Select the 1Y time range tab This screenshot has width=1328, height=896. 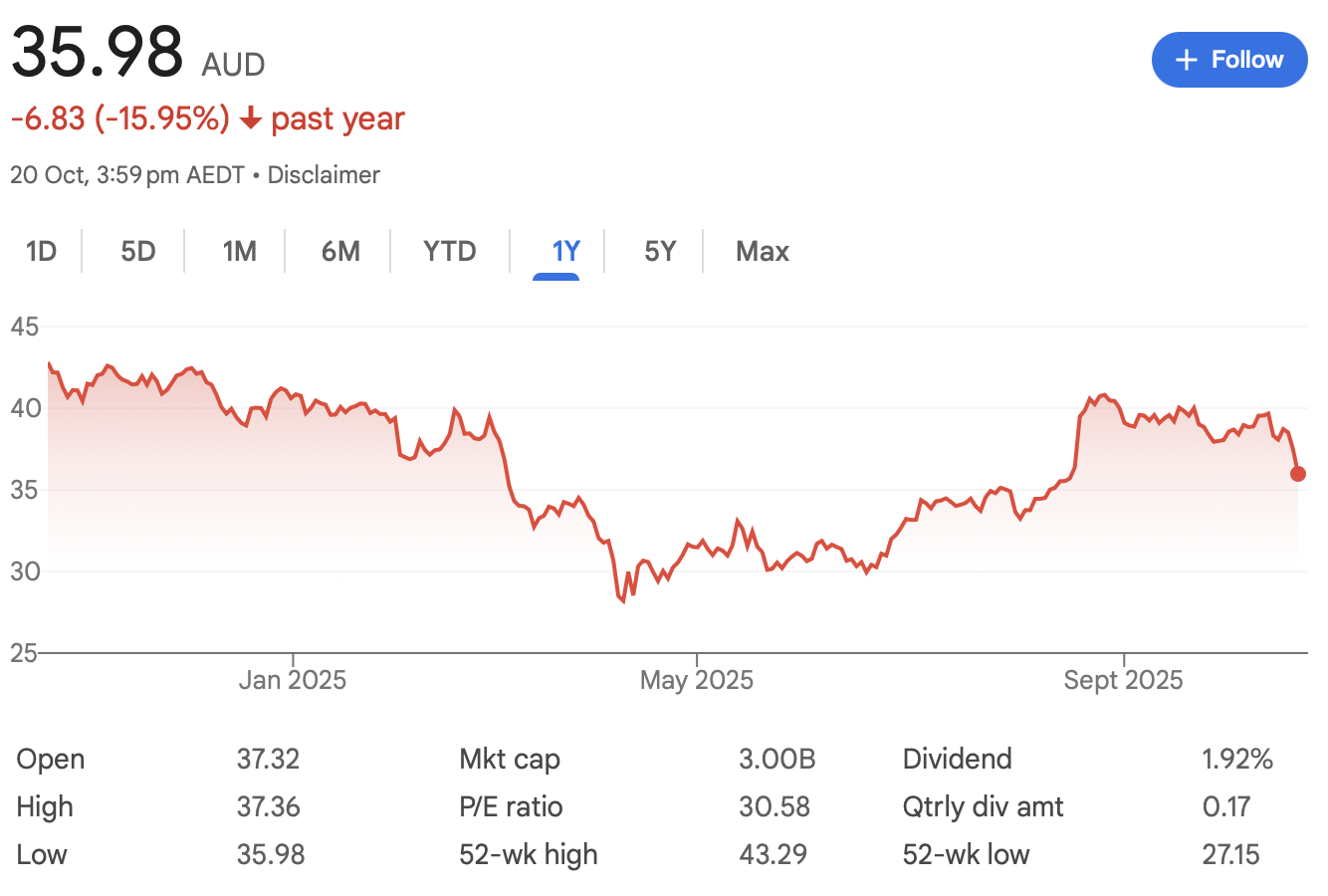click(x=565, y=251)
